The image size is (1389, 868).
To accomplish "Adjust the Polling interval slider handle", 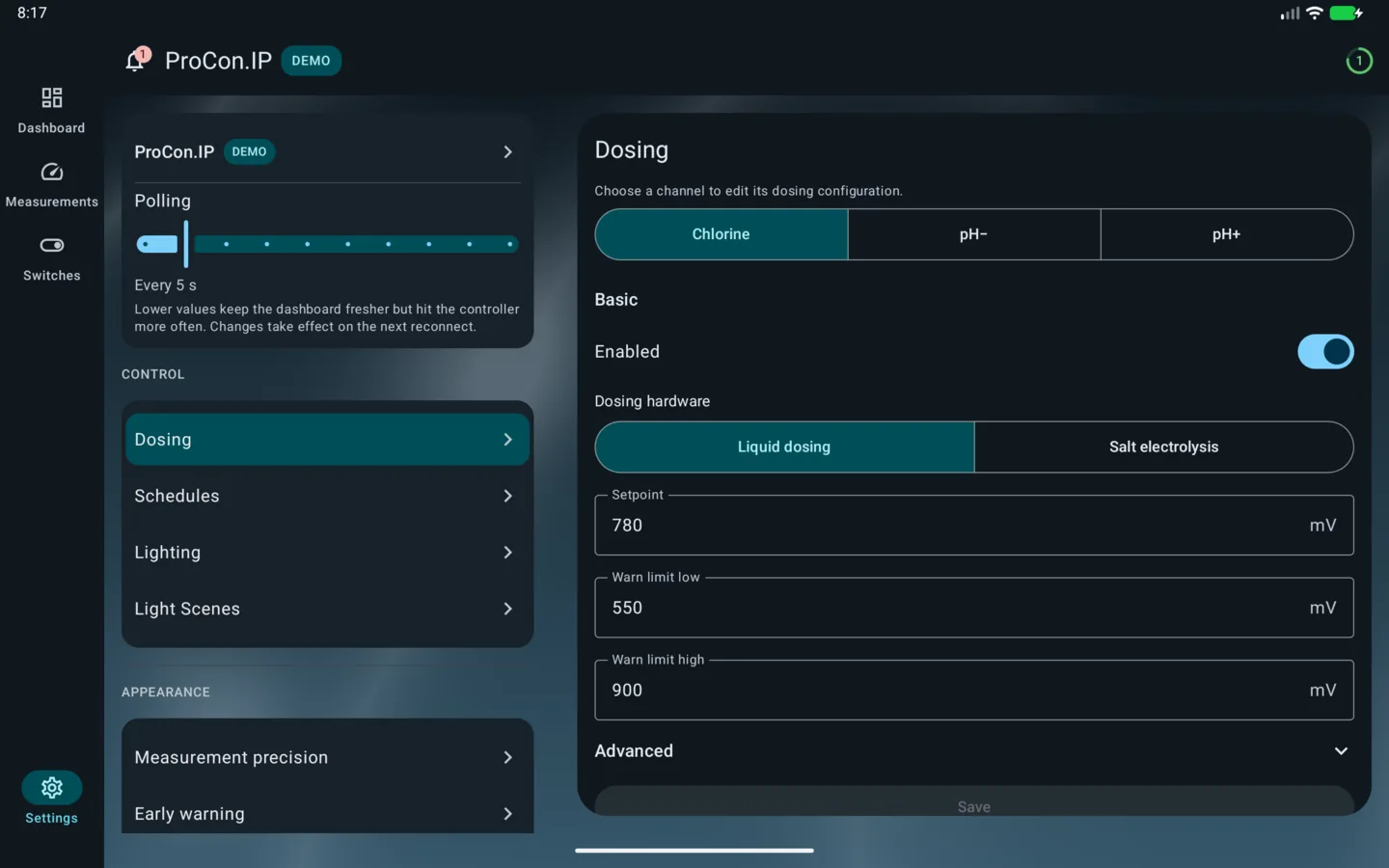I will [x=186, y=244].
